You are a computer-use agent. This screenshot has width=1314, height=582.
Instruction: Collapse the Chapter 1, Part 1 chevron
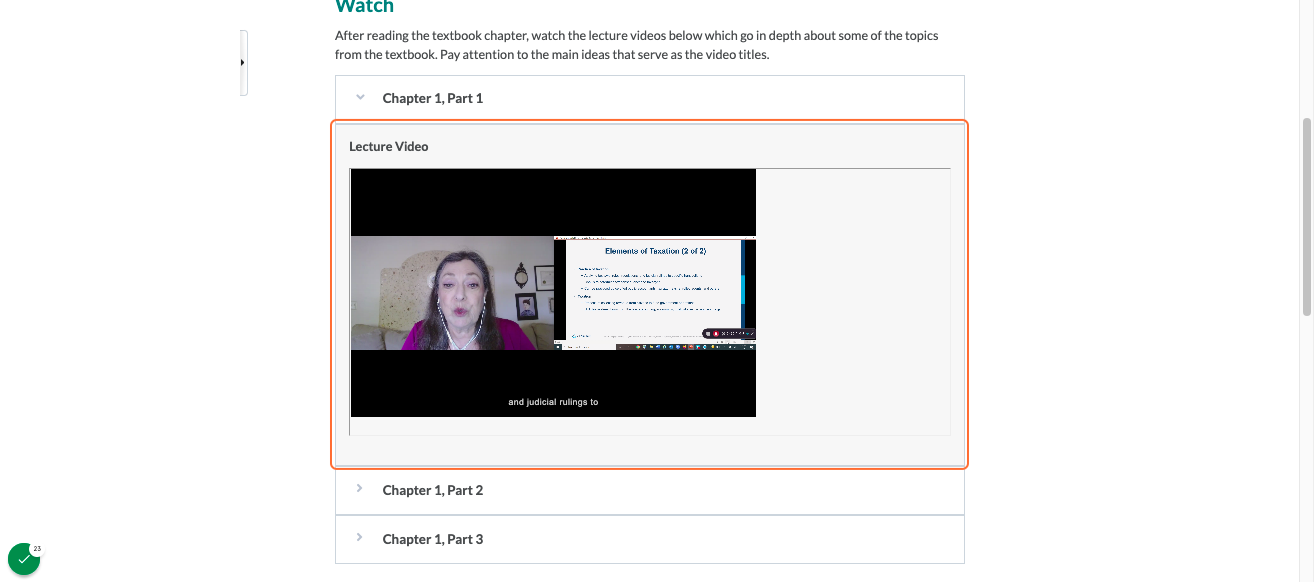tap(360, 97)
